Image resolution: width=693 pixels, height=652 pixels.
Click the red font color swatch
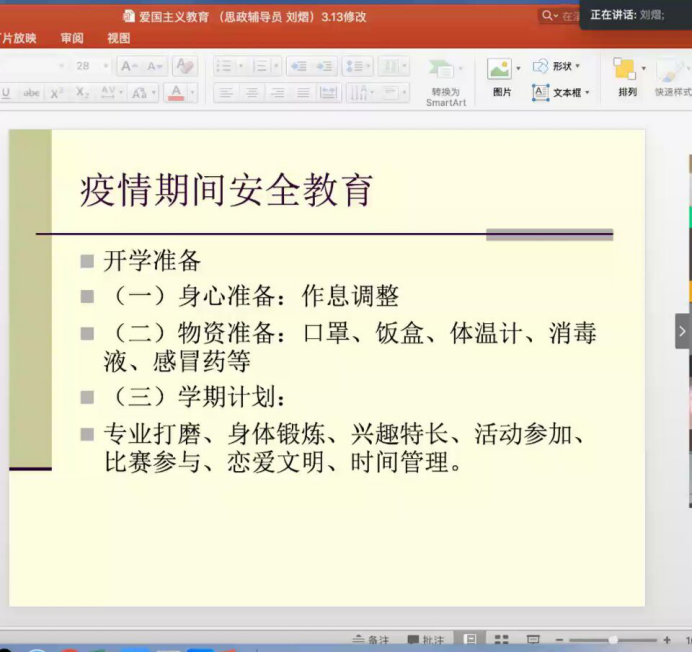(177, 93)
